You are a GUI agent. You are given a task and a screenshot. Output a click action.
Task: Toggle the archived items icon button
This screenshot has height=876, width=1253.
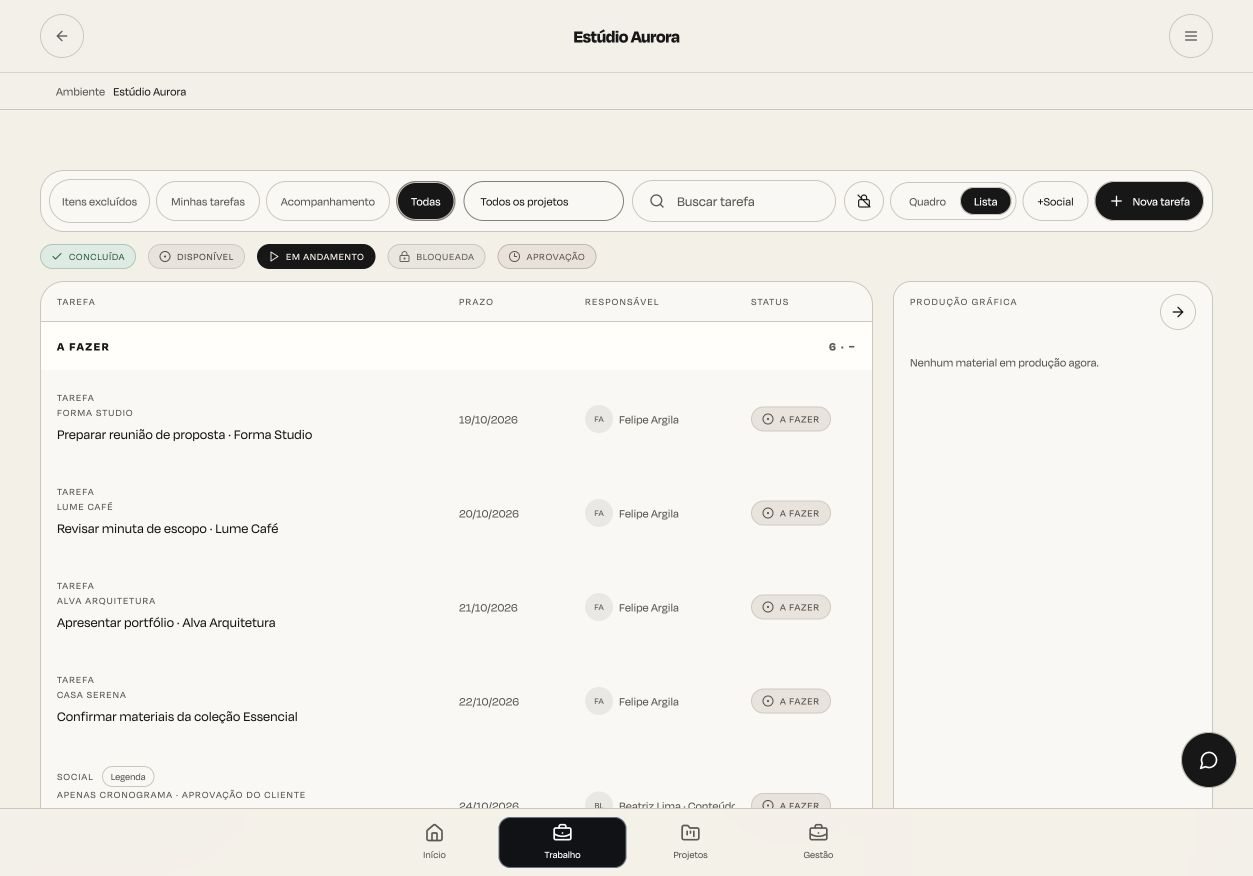point(864,201)
